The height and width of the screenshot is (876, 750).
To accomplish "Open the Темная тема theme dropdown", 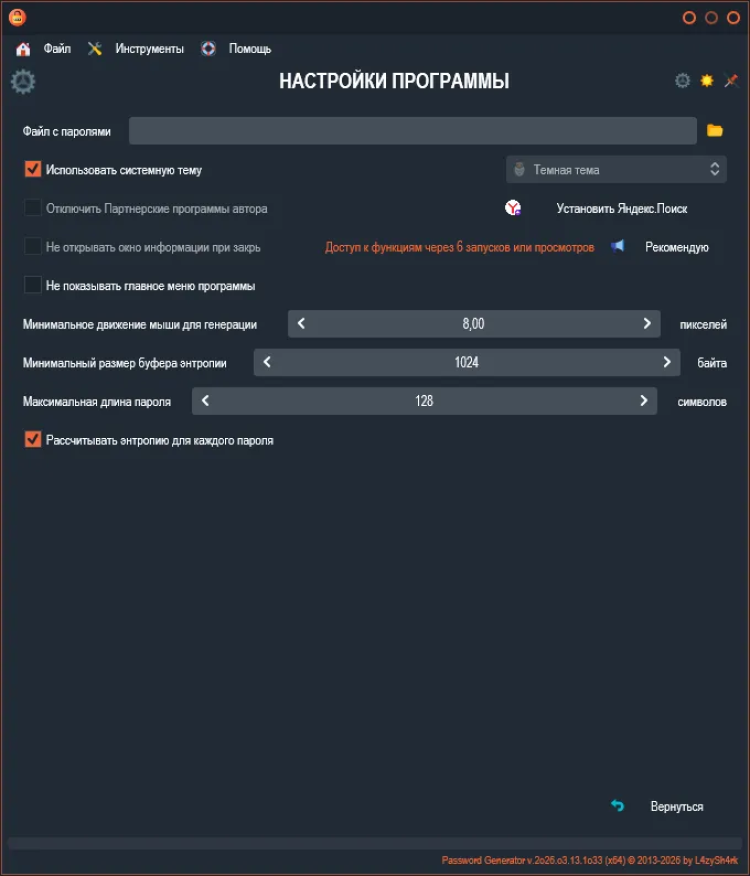I will click(x=616, y=170).
